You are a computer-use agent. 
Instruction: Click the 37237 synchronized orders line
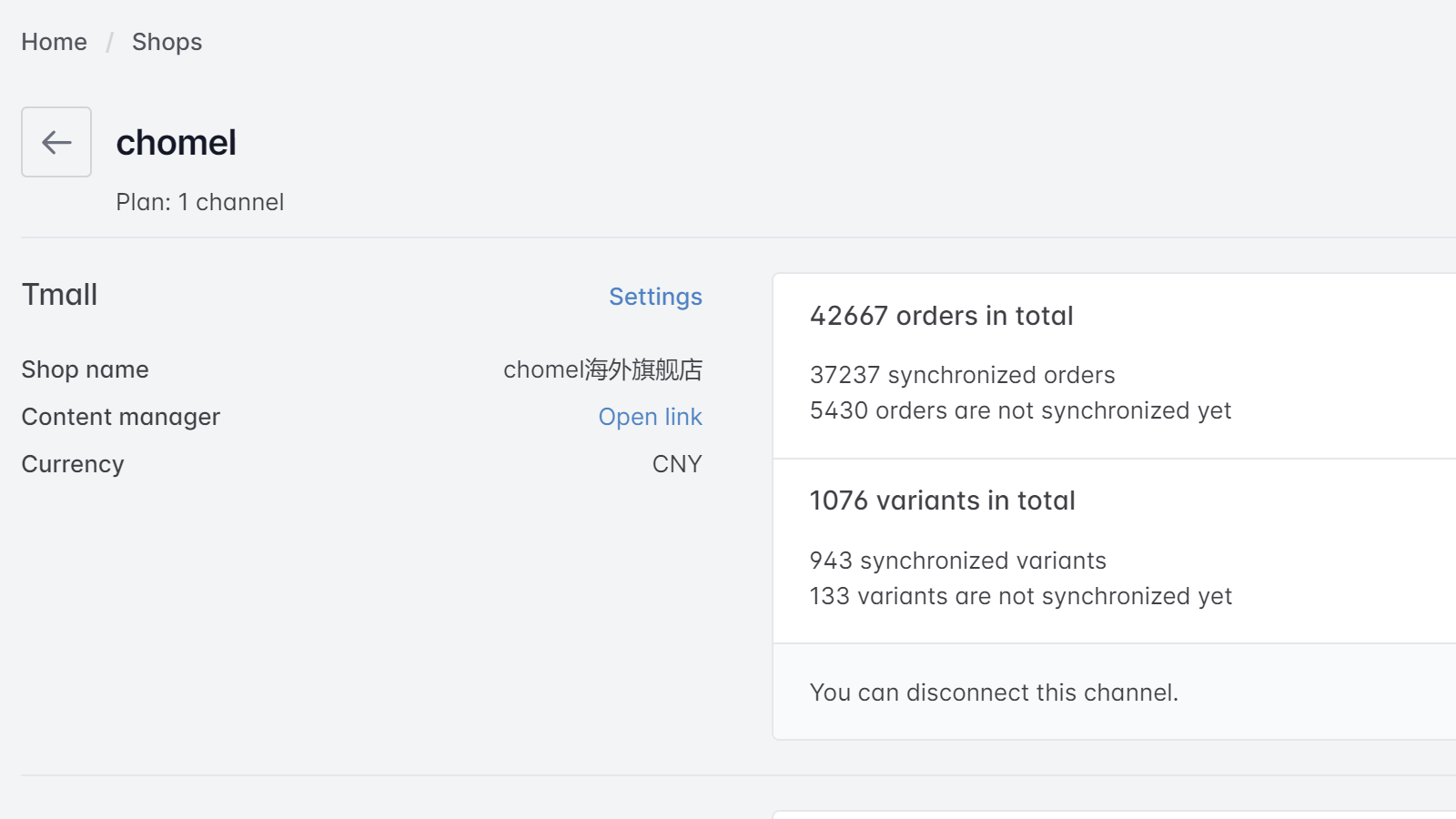[963, 374]
